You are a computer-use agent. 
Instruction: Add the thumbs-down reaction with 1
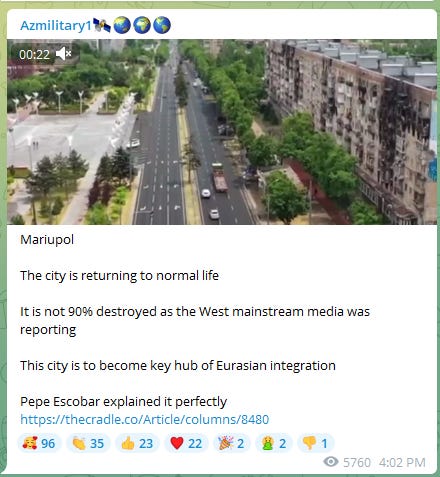(315, 443)
